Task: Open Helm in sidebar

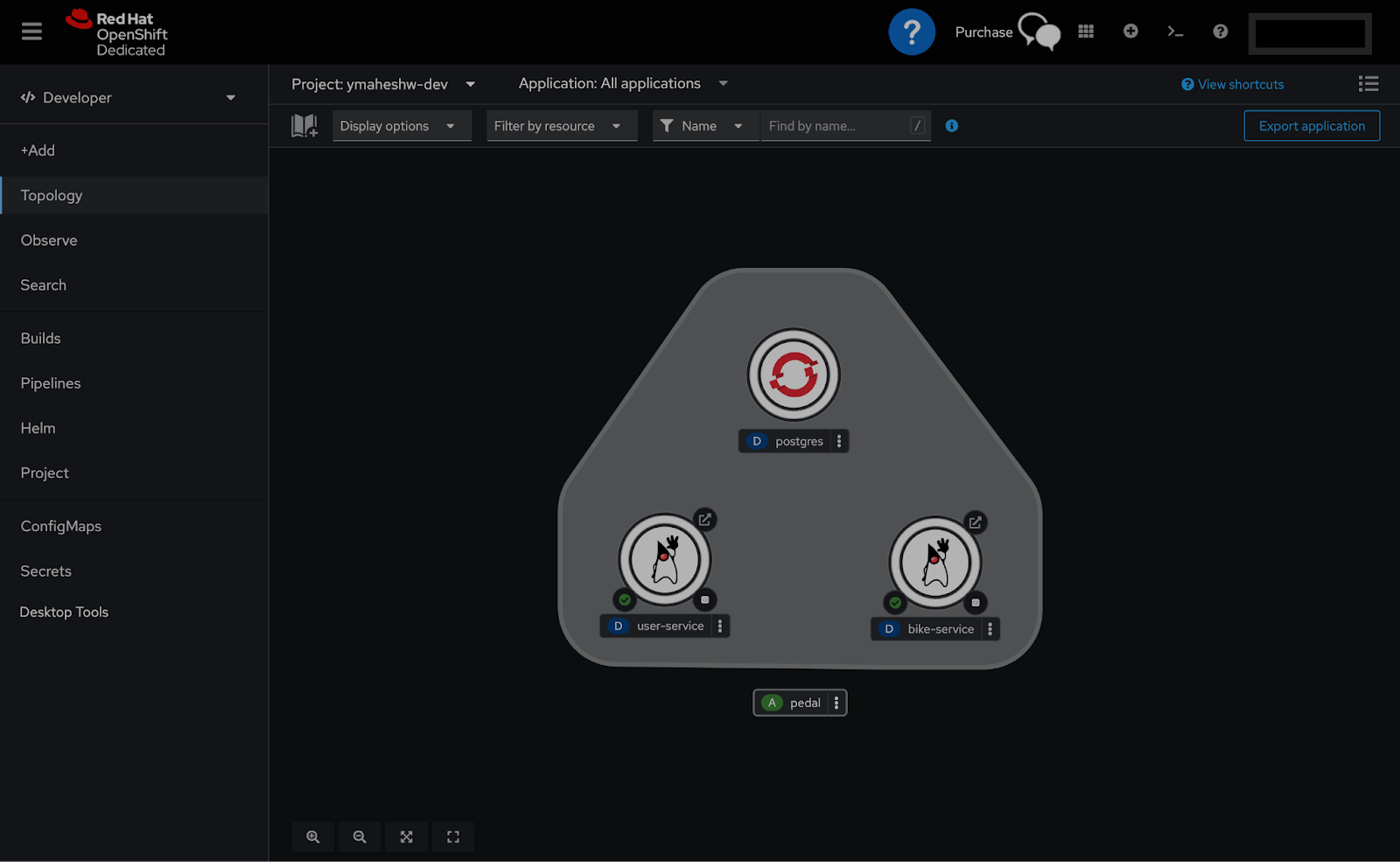Action: 134,428
